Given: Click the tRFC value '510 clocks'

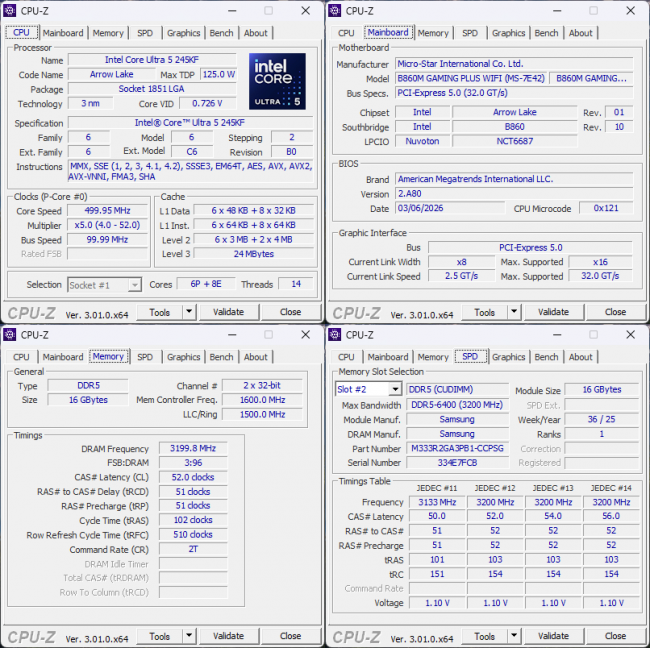Looking at the screenshot, I should coord(193,535).
